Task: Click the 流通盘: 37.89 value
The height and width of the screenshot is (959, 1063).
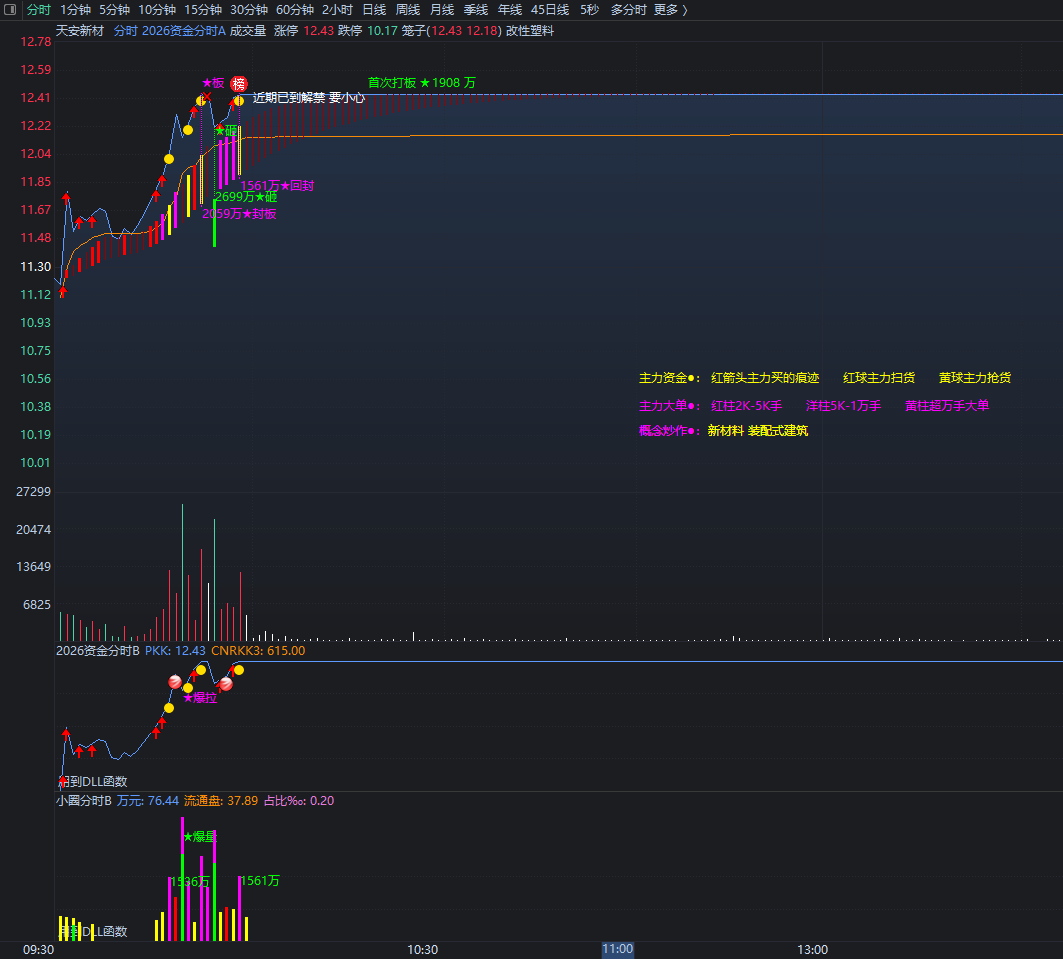Action: click(221, 800)
